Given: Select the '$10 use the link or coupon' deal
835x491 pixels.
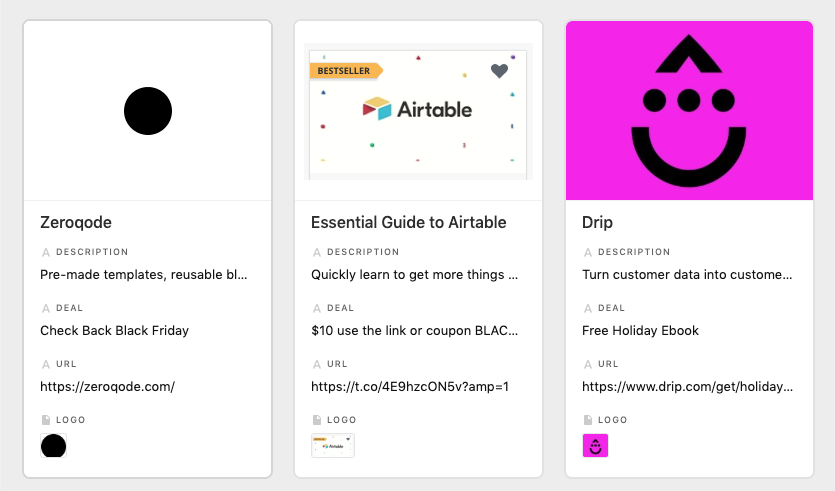Looking at the screenshot, I should coord(415,331).
